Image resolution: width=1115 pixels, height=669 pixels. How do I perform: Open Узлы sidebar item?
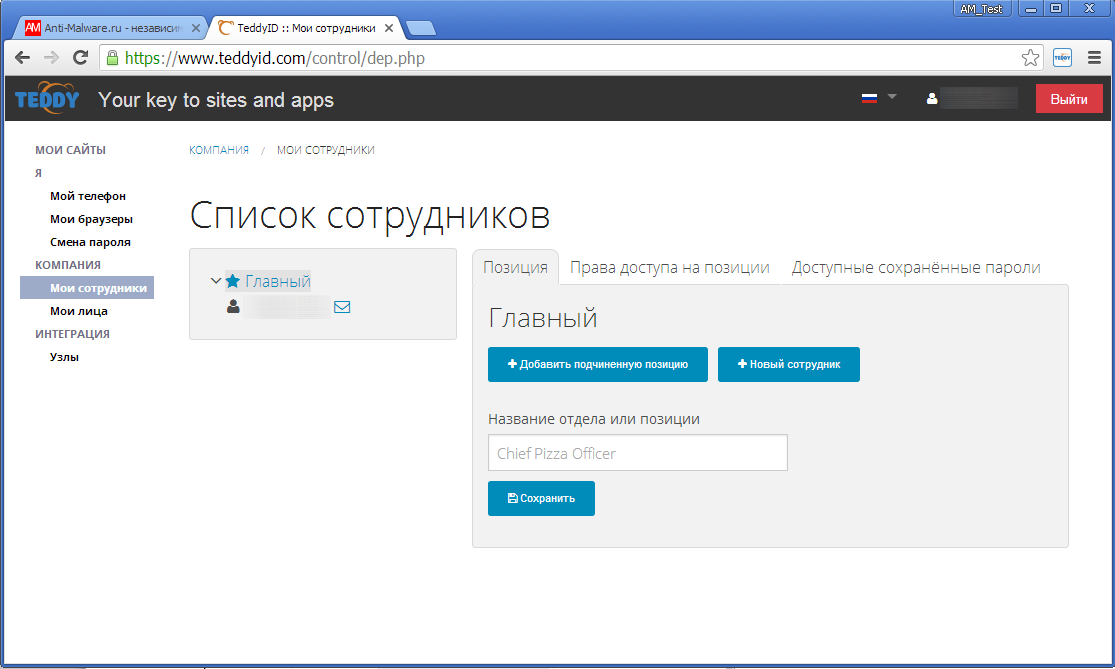(64, 357)
